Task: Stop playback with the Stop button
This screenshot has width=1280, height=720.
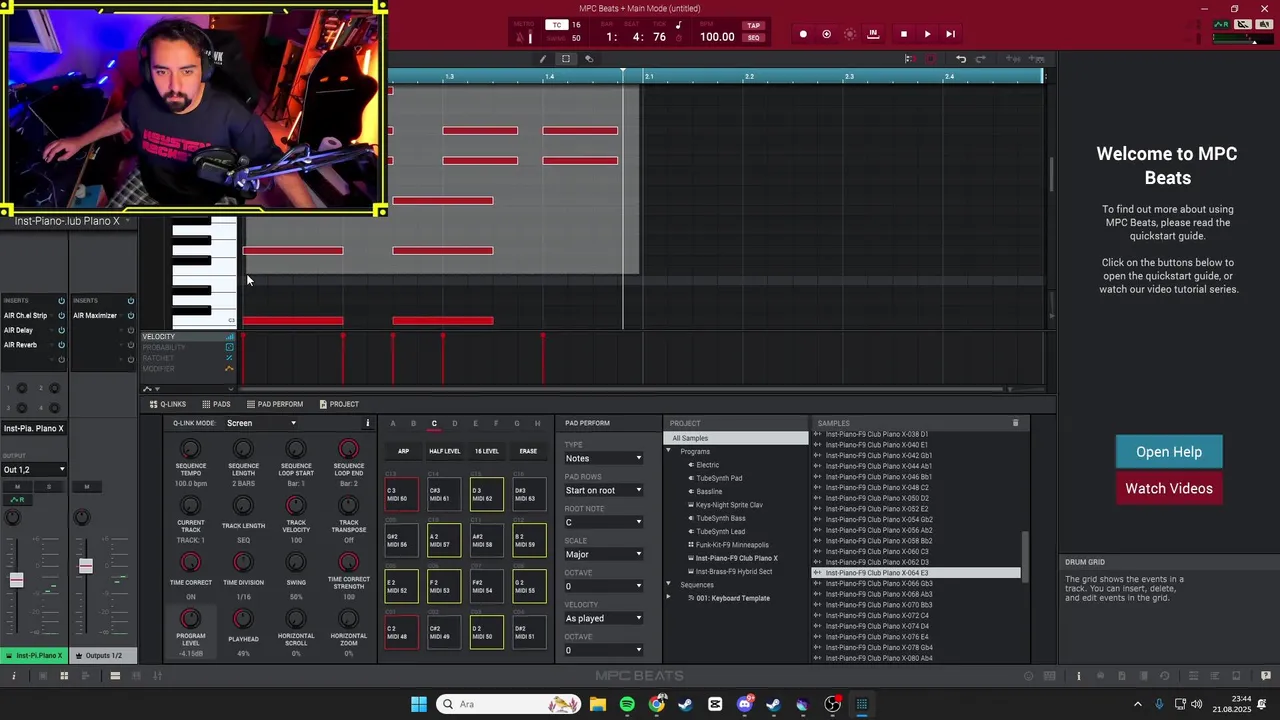Action: click(904, 34)
